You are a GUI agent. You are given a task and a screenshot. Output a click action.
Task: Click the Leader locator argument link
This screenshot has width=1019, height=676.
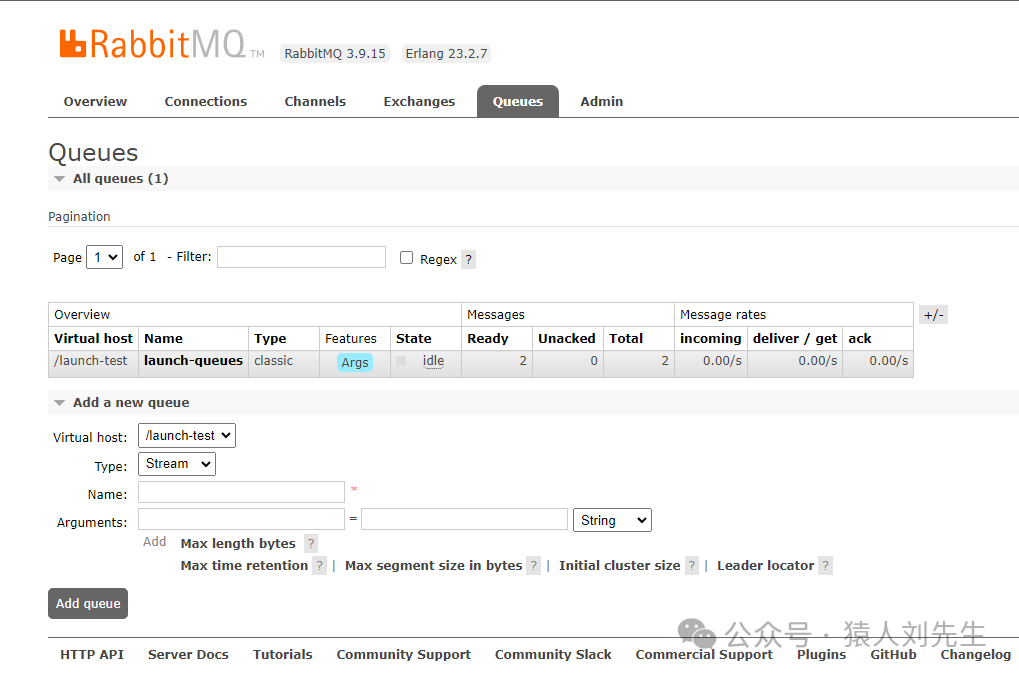click(766, 566)
